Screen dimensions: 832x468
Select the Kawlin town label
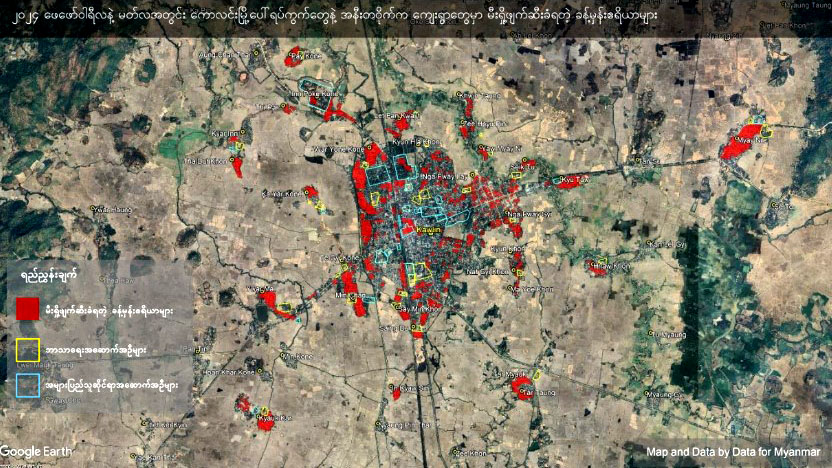[429, 230]
